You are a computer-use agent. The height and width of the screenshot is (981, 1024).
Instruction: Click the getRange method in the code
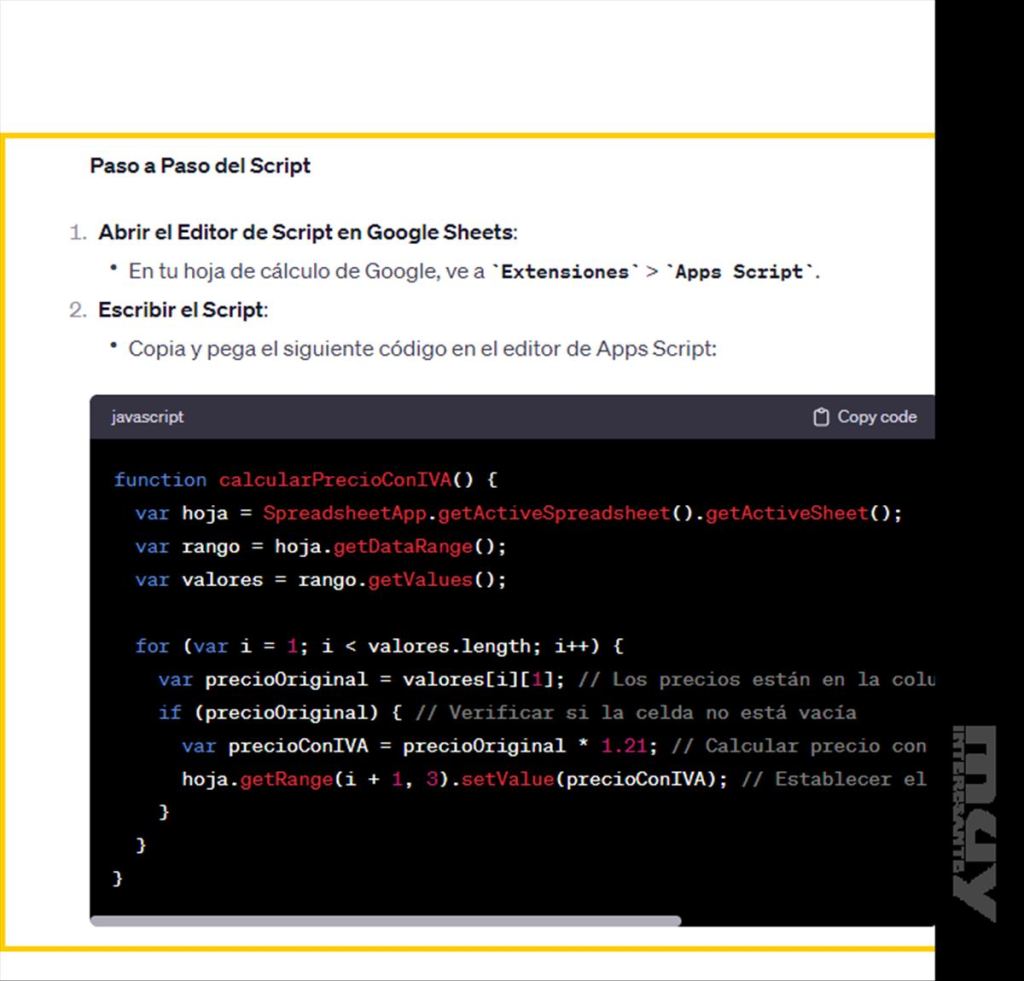(x=285, y=779)
